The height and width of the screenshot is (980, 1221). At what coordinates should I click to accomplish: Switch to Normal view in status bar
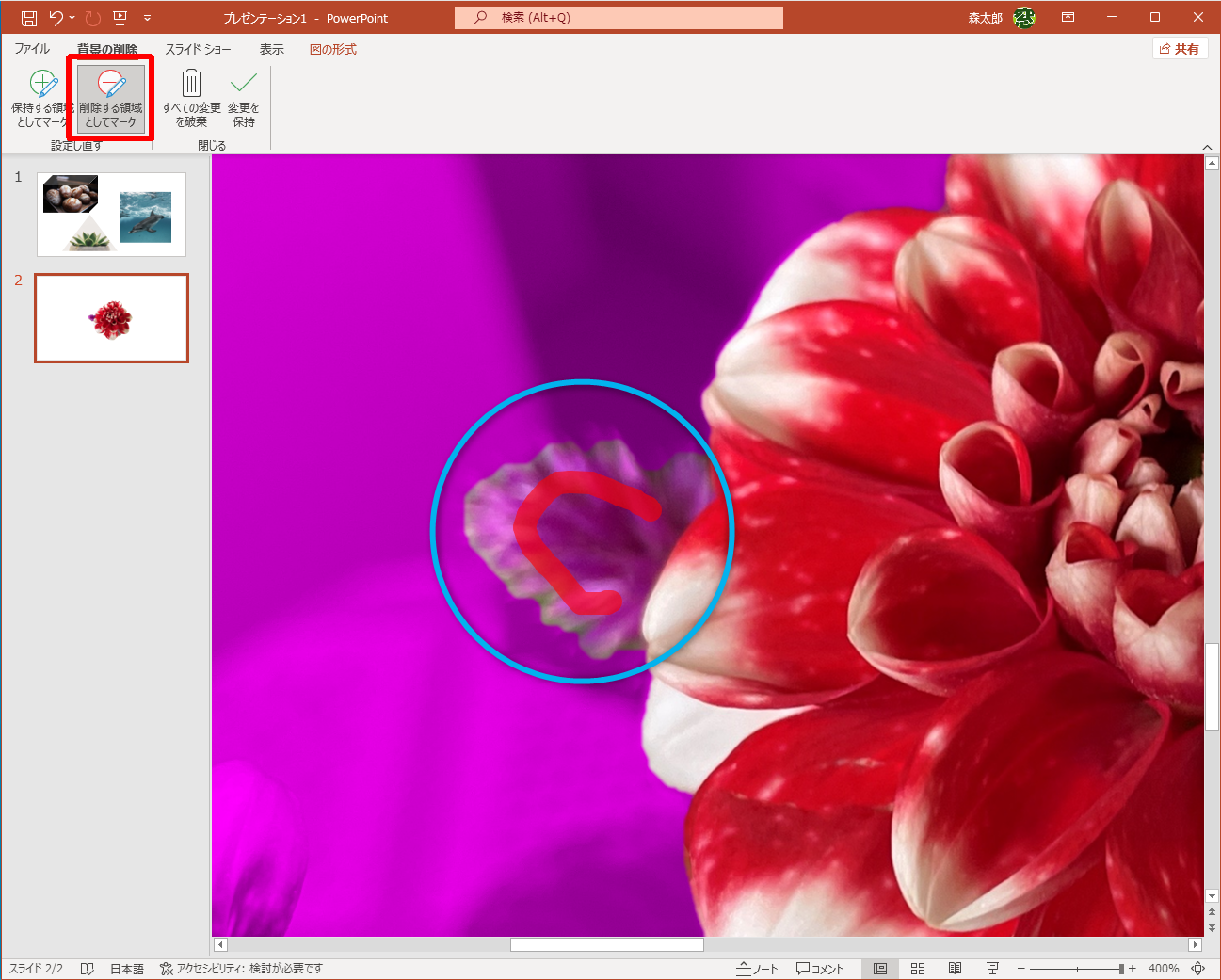pyautogui.click(x=880, y=969)
